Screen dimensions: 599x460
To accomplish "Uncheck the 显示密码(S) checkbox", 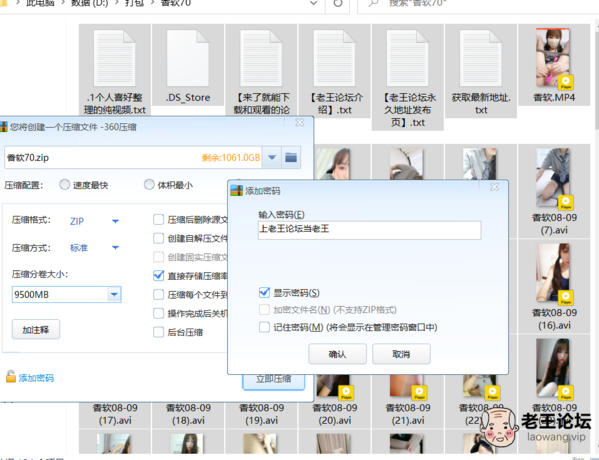I will (264, 293).
